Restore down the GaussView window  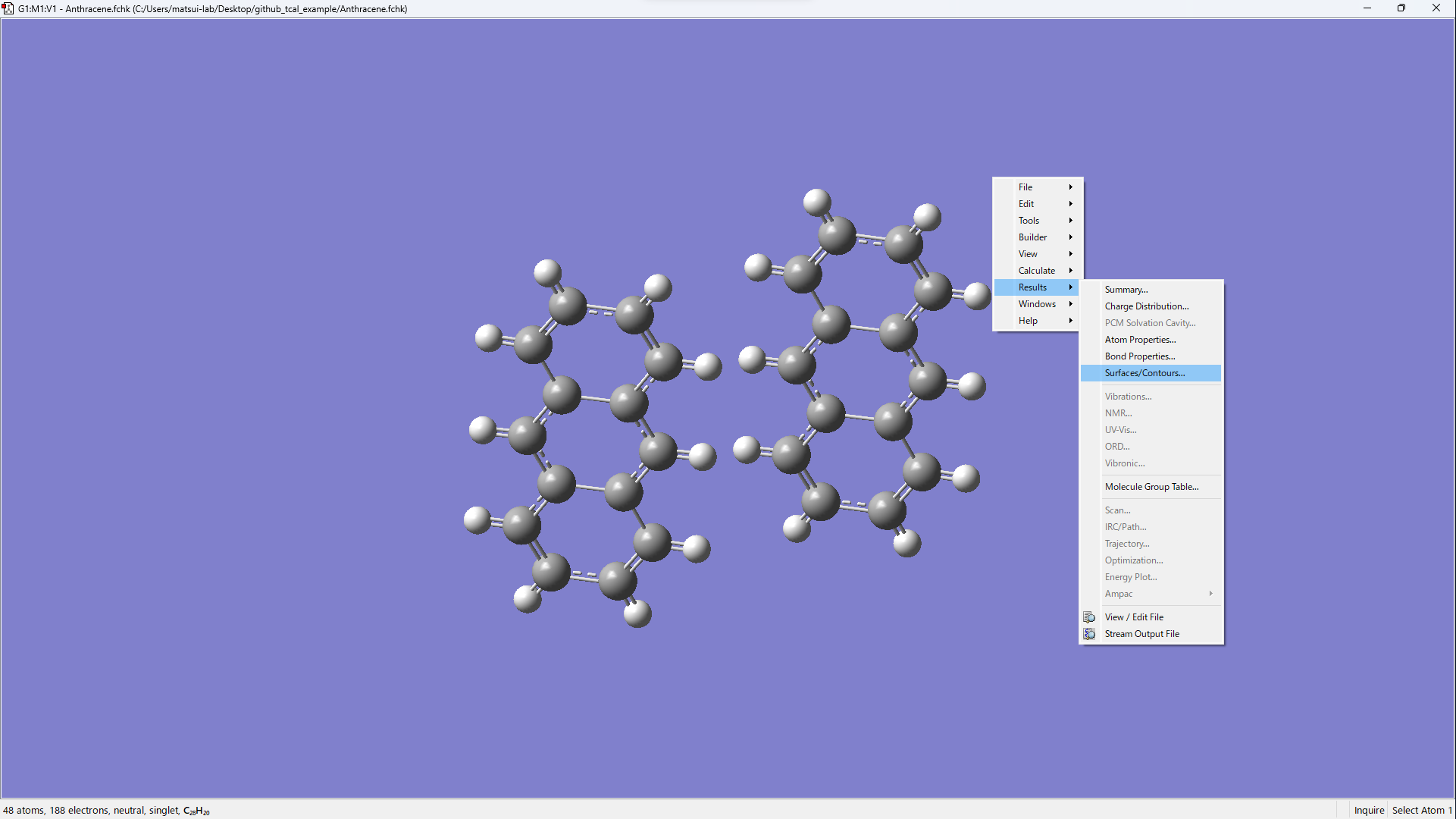[1401, 8]
